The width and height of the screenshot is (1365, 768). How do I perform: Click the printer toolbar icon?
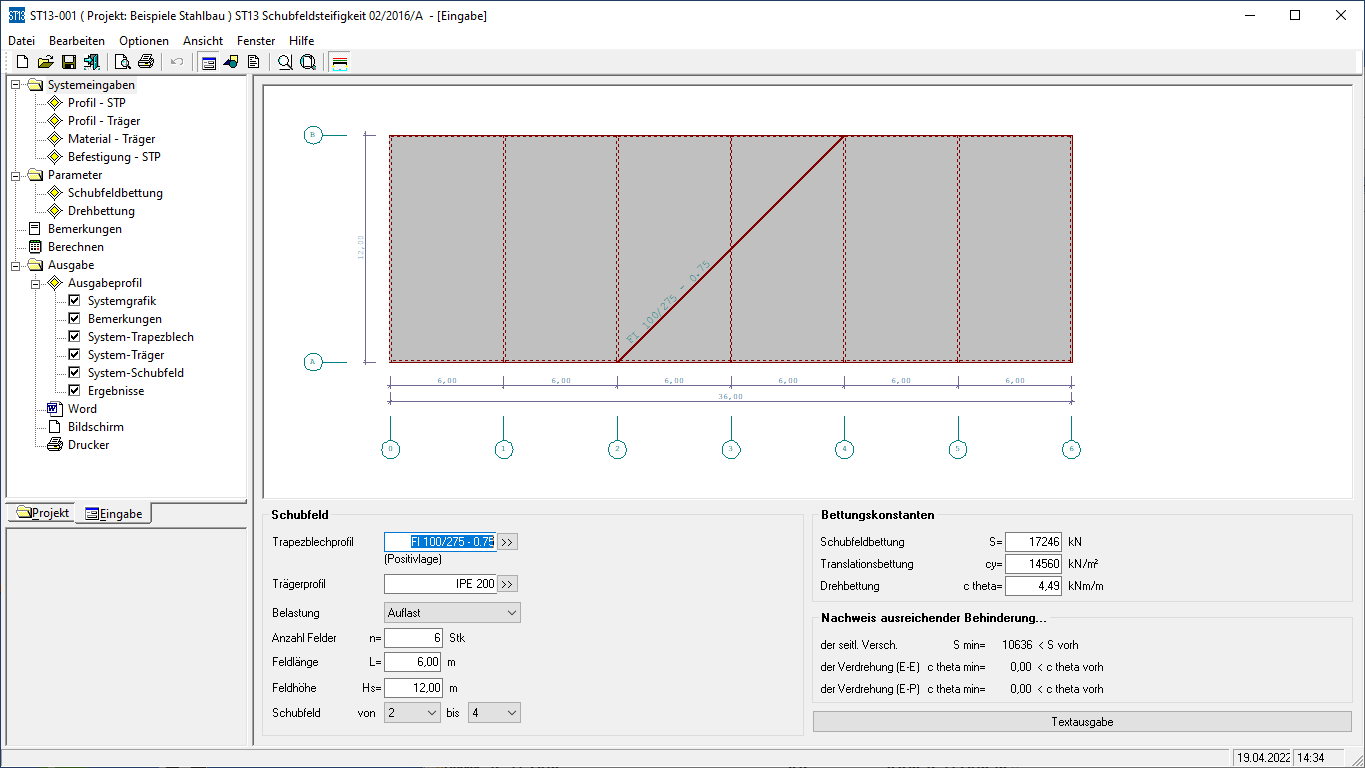146,62
